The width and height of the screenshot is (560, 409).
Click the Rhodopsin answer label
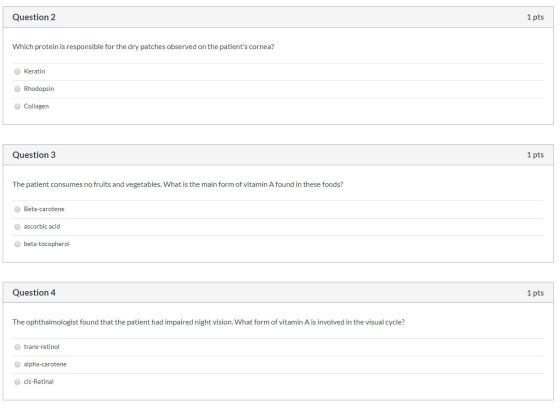pos(39,89)
